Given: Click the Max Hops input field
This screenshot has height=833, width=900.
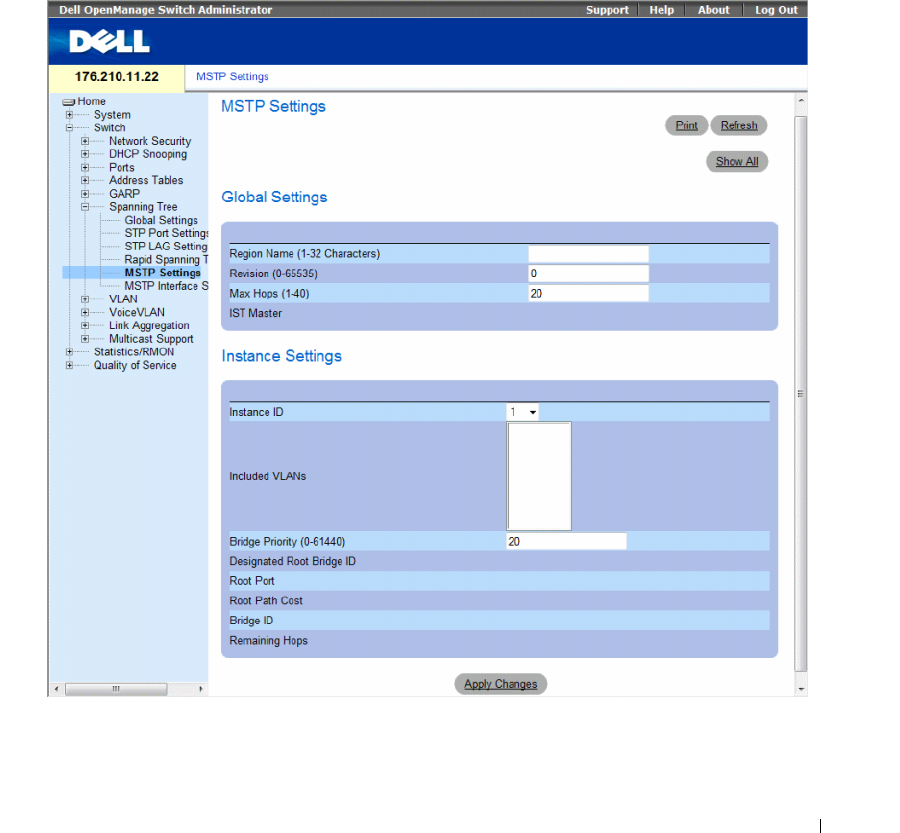Looking at the screenshot, I should coord(588,293).
